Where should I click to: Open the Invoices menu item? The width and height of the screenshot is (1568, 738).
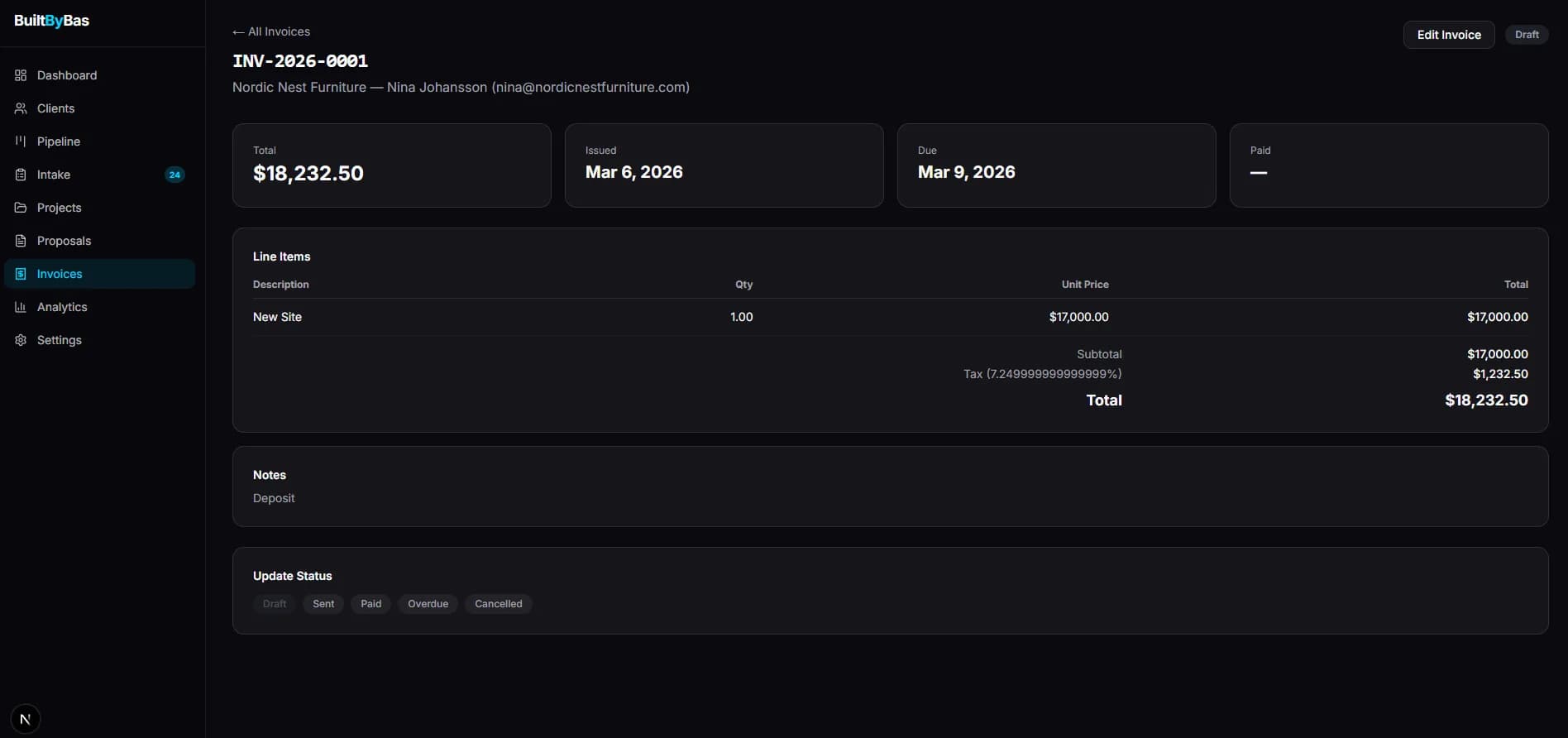60,274
